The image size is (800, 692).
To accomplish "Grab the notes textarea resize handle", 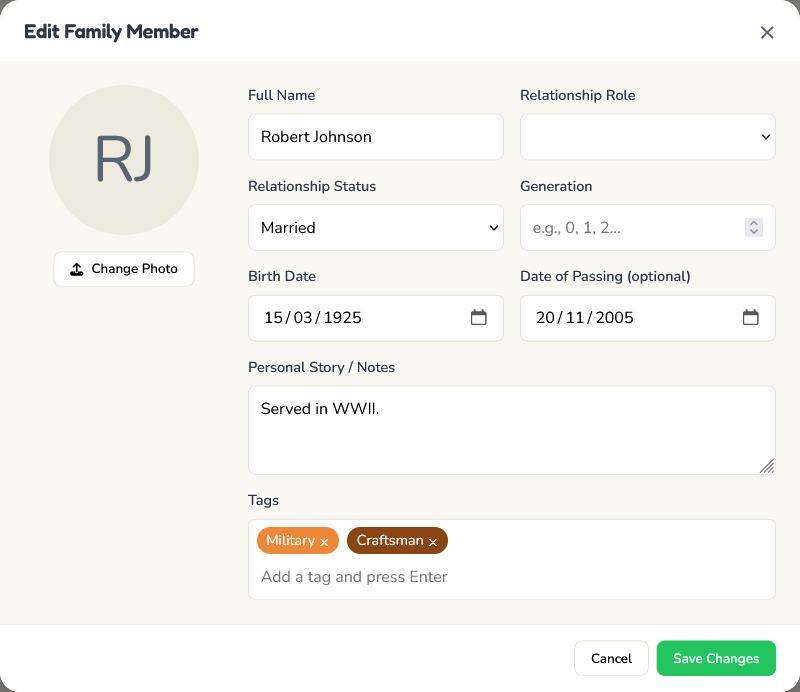I will 767,466.
